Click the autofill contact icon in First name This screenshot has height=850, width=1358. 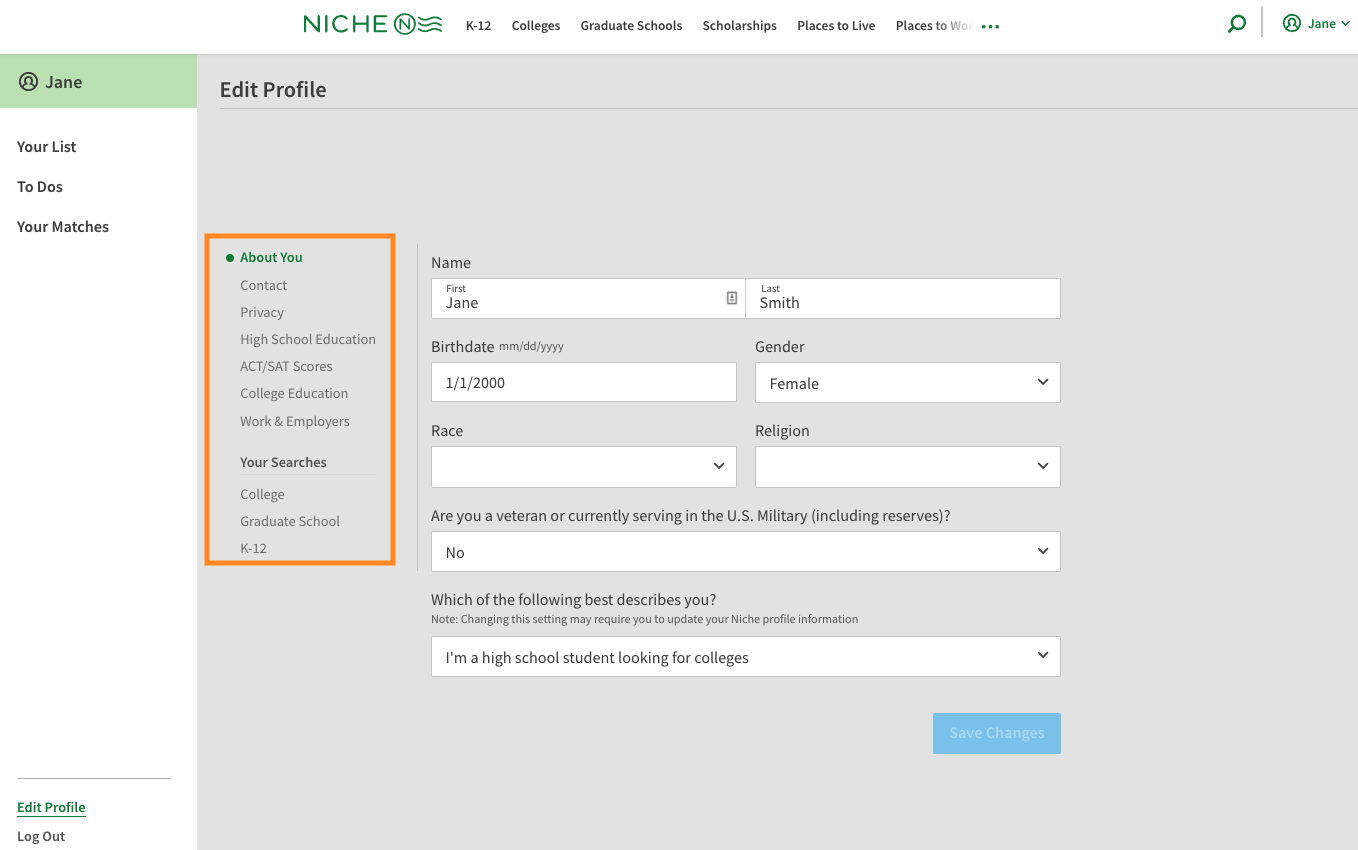(x=731, y=298)
